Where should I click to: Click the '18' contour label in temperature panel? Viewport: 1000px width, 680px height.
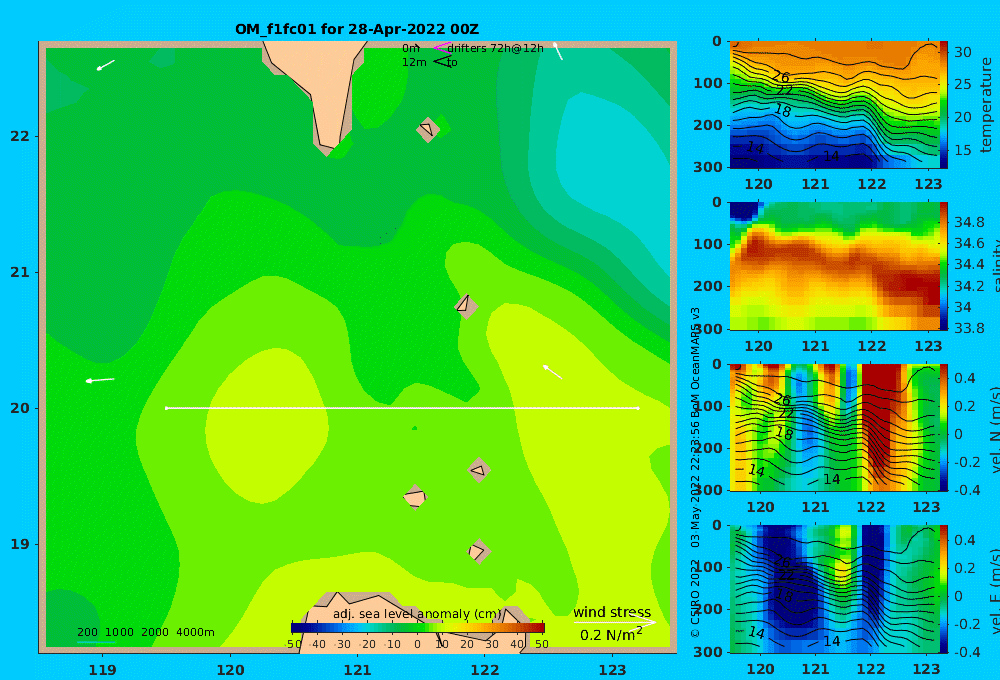(x=783, y=111)
